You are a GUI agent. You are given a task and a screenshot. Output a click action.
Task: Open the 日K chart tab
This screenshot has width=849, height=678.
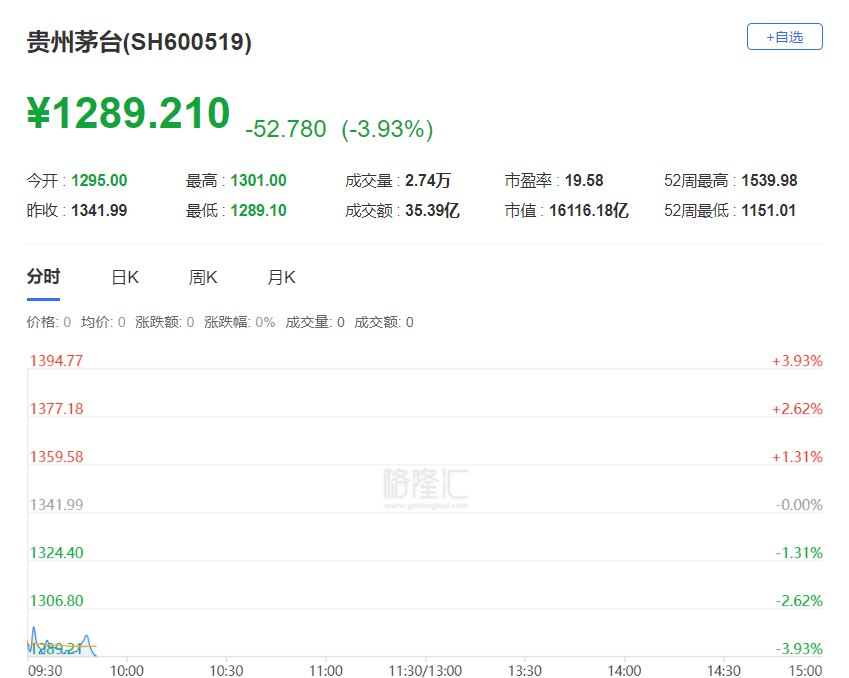(125, 277)
